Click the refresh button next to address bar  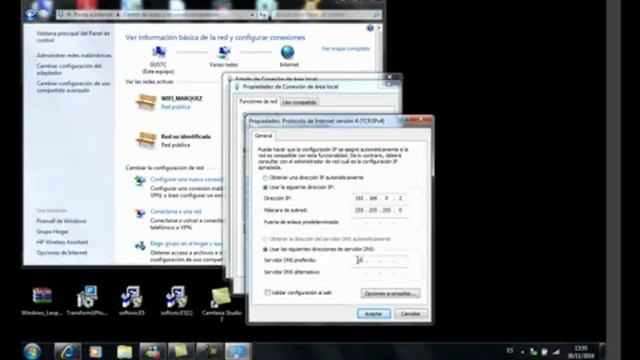[262, 15]
